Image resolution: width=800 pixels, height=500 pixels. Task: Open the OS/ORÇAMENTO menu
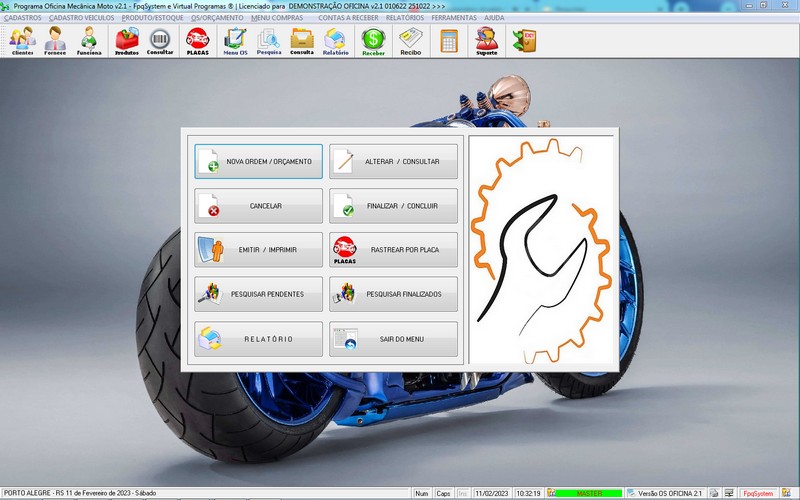click(x=217, y=17)
